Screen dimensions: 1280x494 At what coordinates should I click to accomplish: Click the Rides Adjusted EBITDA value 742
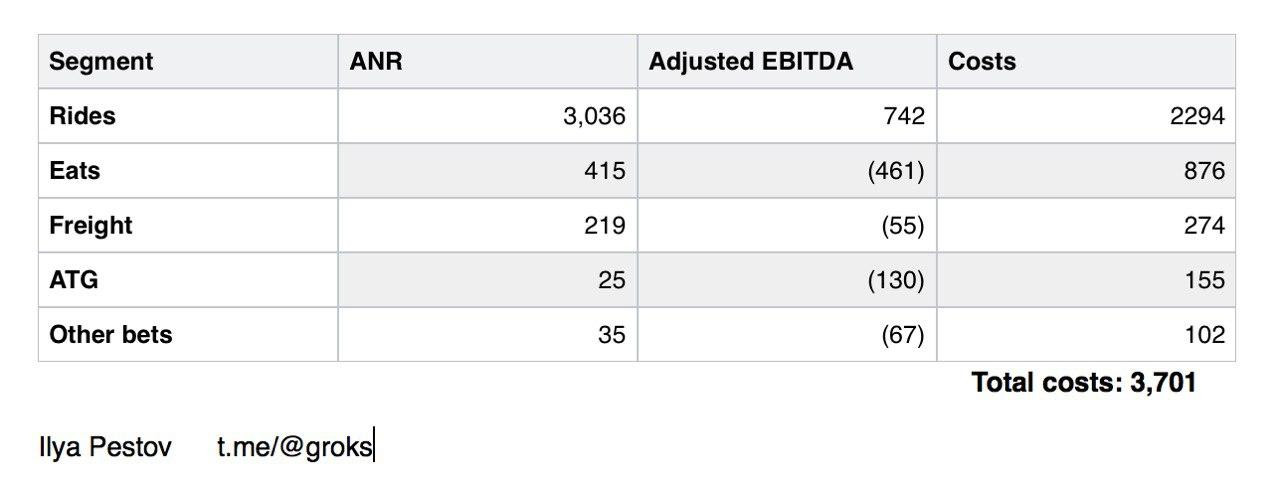pyautogui.click(x=904, y=117)
